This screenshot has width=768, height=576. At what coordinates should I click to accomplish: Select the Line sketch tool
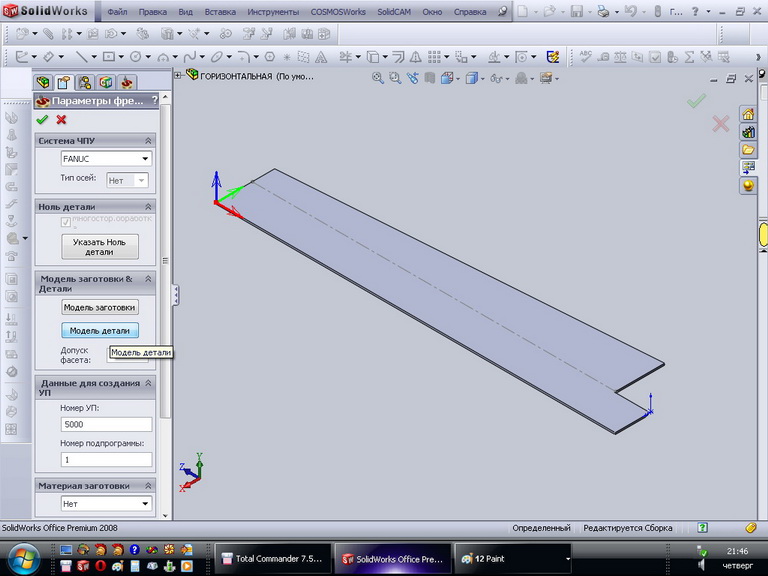[81, 57]
